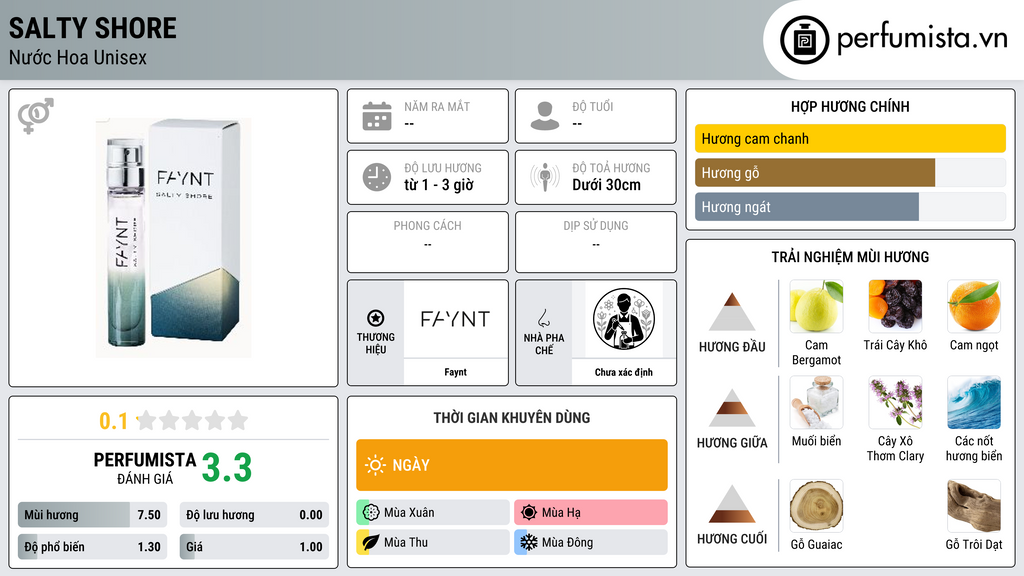The height and width of the screenshot is (576, 1024).
Task: Open the Các nốt hương biển image
Action: (x=974, y=402)
